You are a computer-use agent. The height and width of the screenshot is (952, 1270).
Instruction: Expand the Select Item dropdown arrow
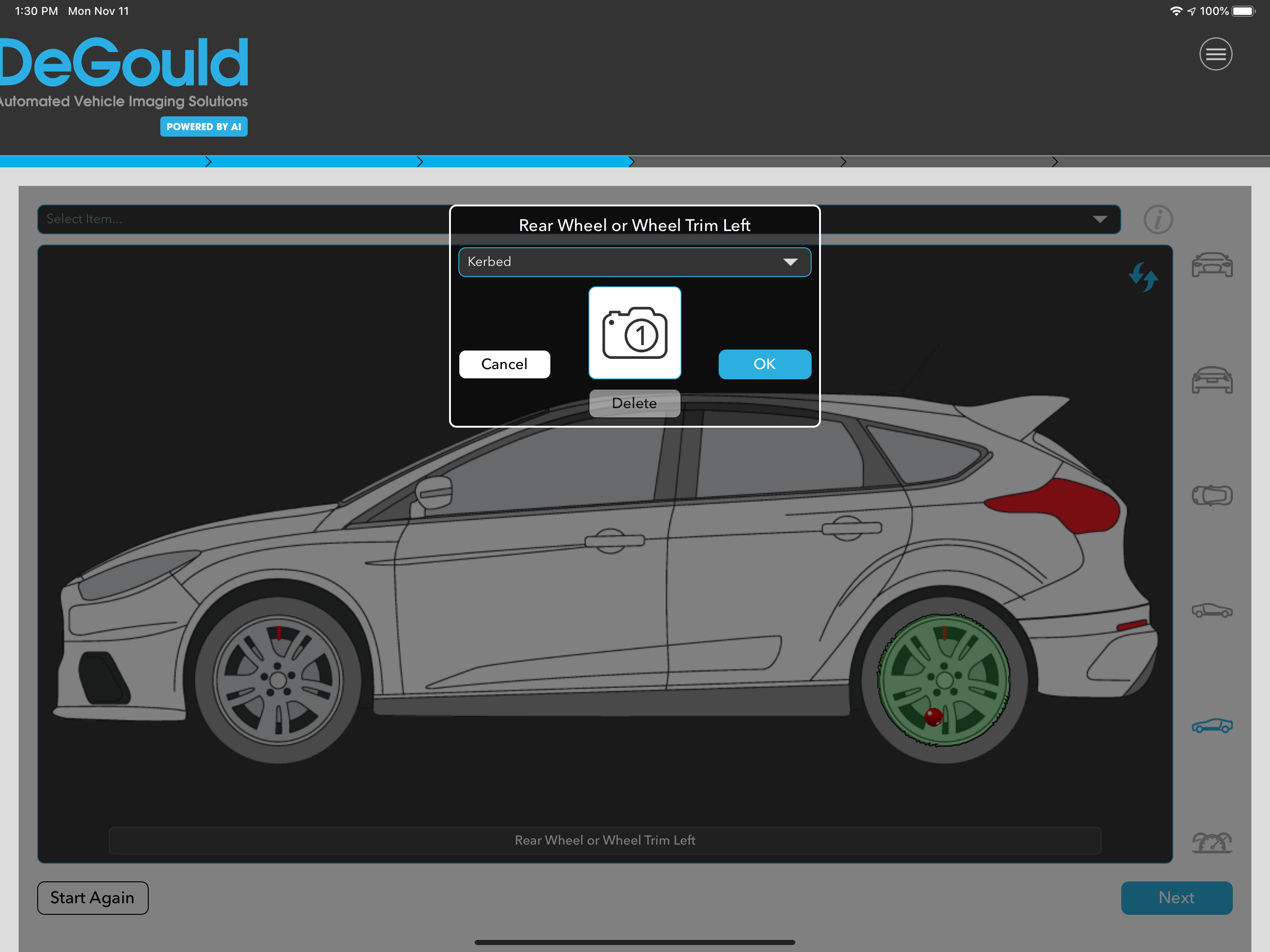1099,219
